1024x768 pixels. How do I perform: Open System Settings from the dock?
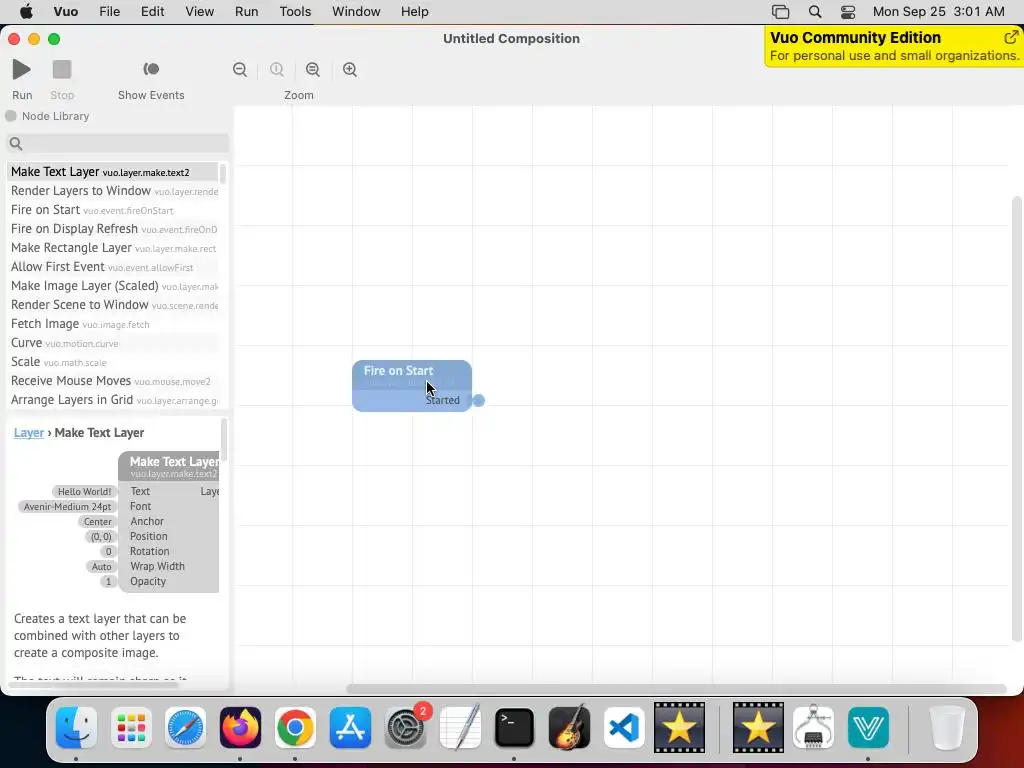click(405, 727)
